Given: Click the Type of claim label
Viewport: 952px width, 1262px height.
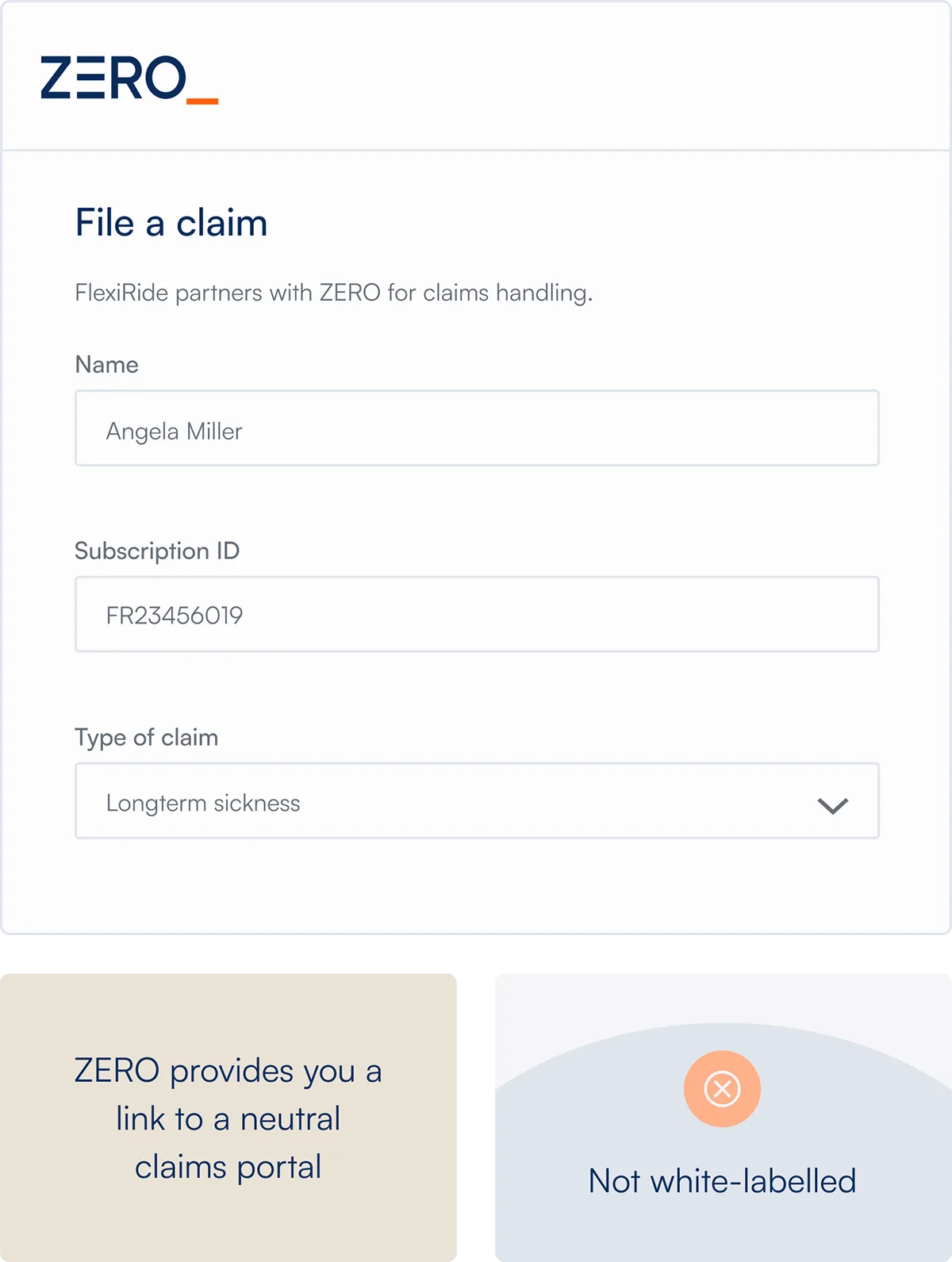Looking at the screenshot, I should tap(147, 738).
